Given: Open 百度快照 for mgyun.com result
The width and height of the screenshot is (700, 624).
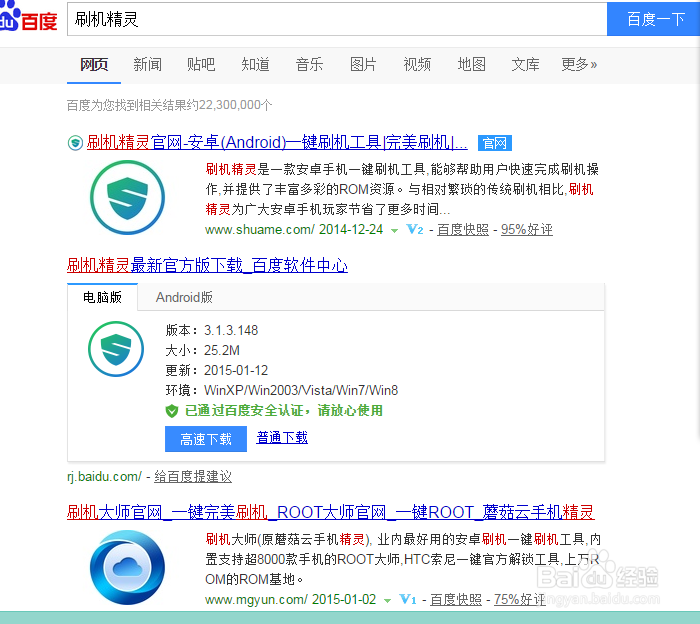Looking at the screenshot, I should (456, 599).
